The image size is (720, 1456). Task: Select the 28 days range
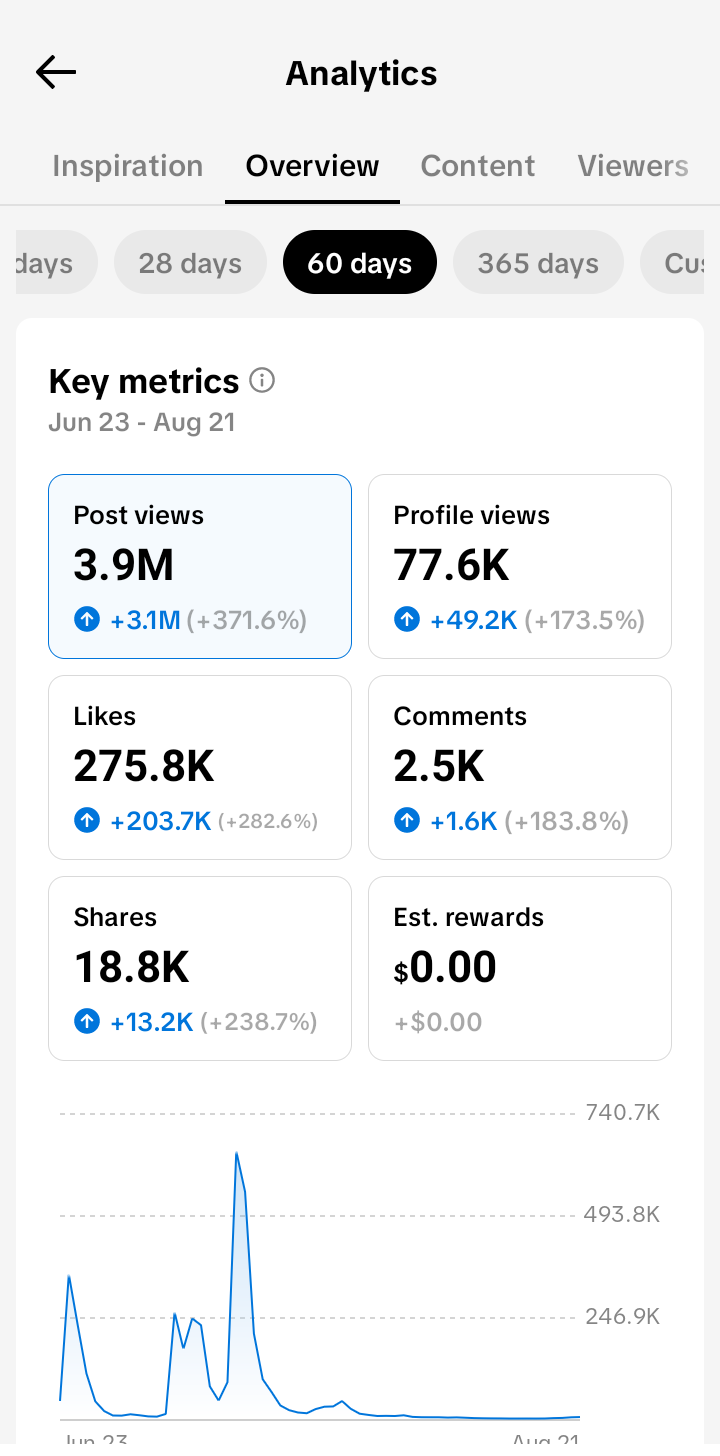(x=190, y=263)
